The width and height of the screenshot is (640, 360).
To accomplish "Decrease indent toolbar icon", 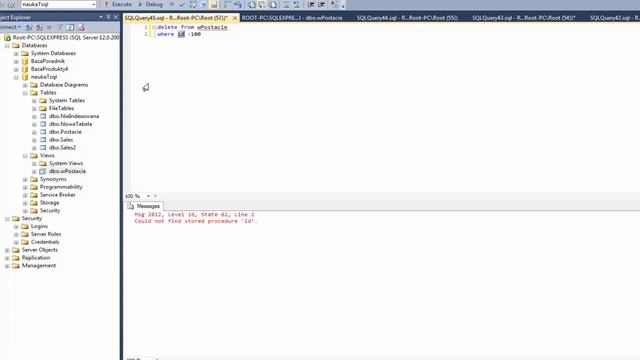I will (311, 4).
